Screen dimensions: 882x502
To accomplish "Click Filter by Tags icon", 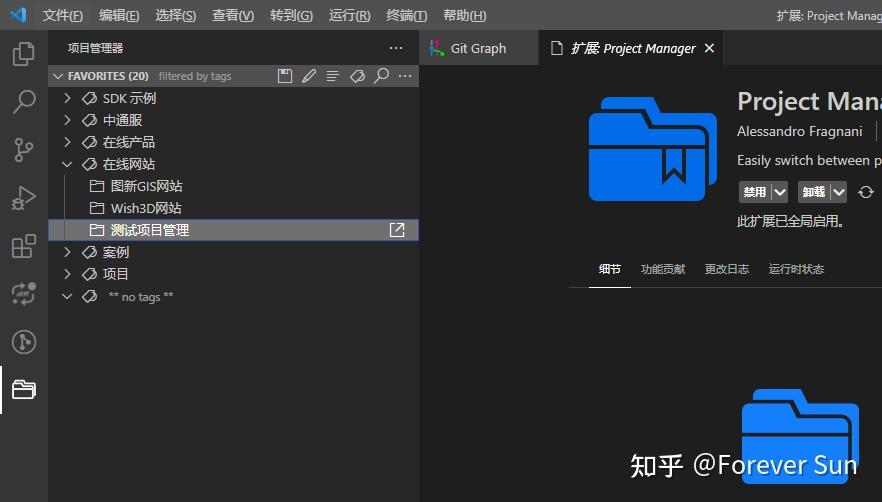I will 357,76.
